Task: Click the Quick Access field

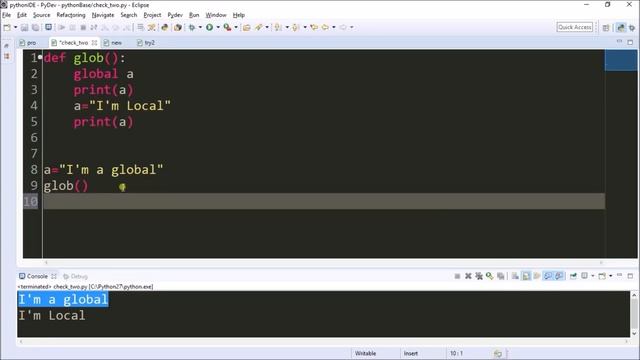Action: click(575, 27)
